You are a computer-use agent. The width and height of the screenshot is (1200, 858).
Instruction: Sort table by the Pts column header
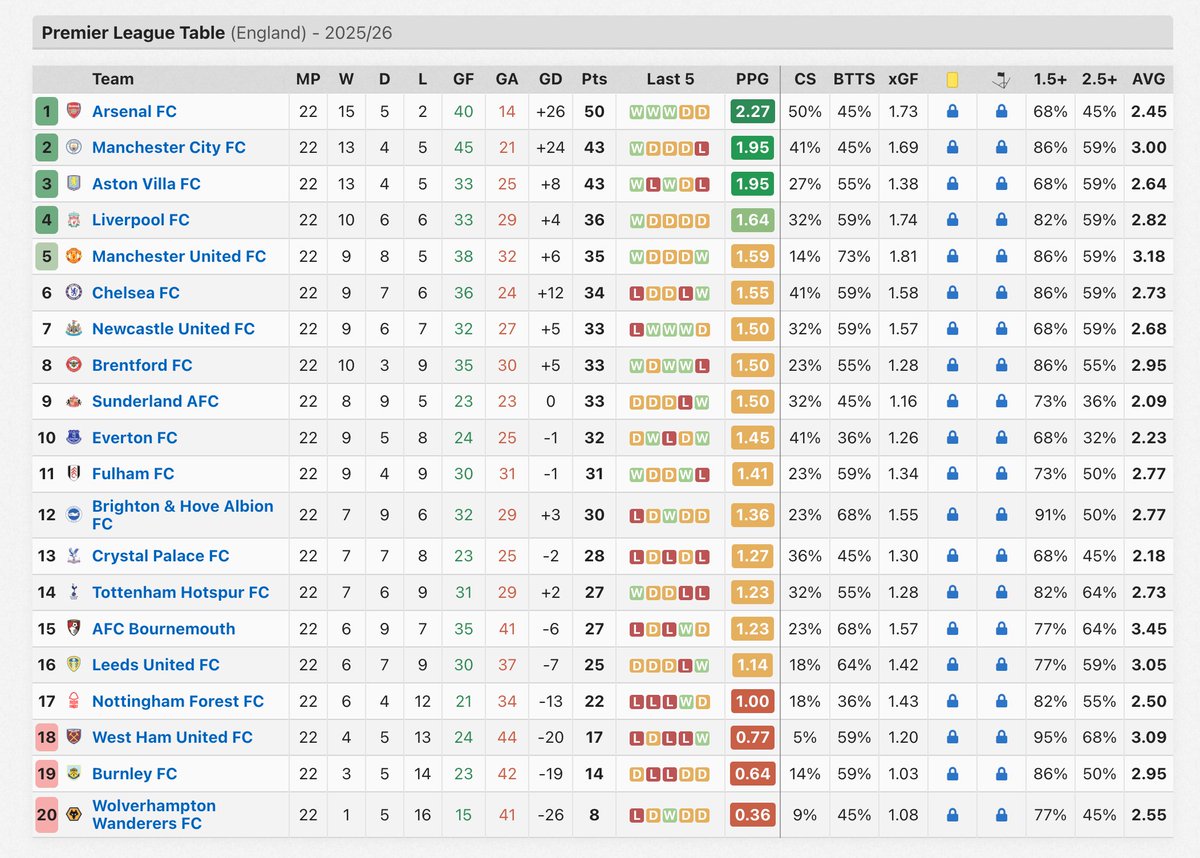point(594,79)
